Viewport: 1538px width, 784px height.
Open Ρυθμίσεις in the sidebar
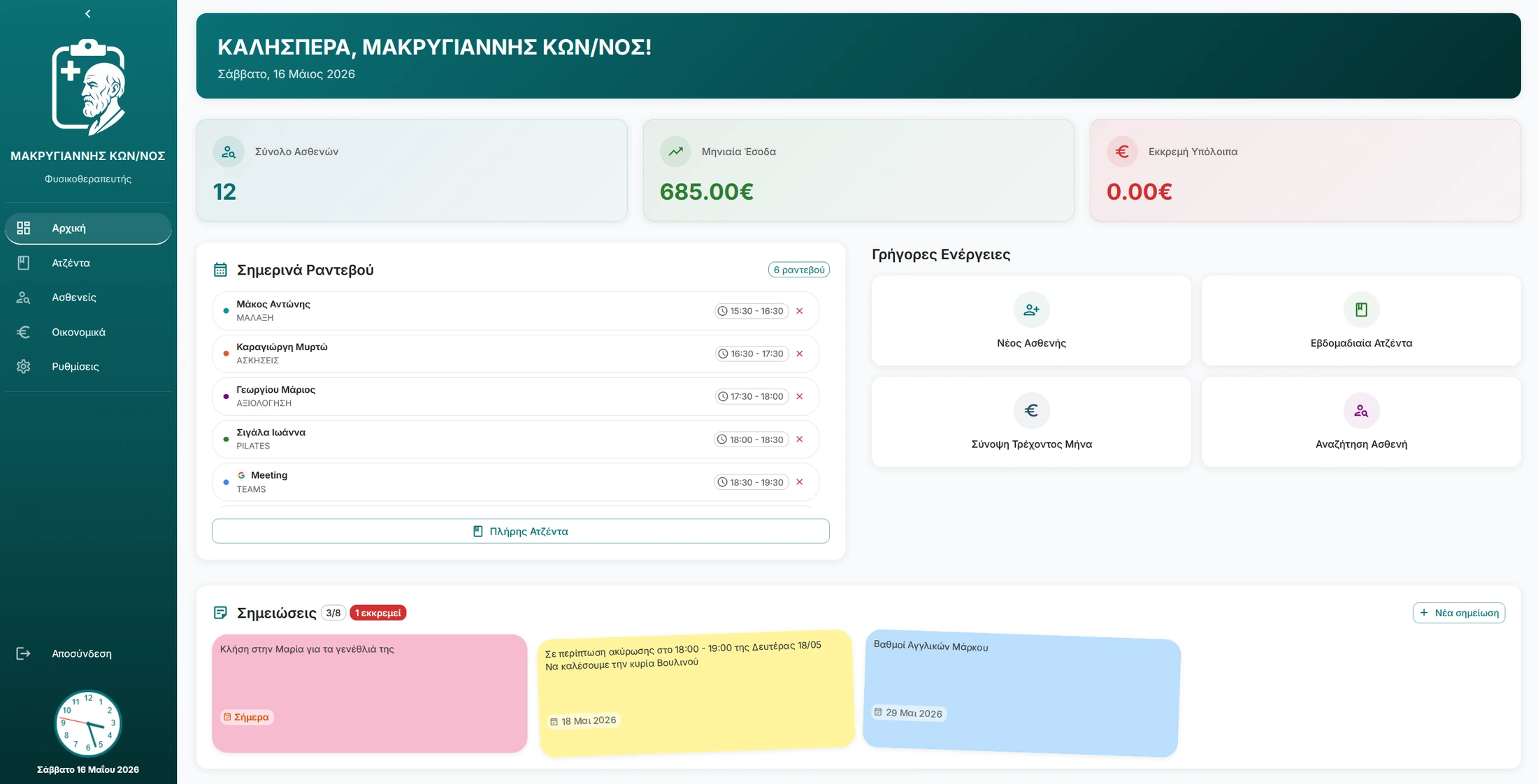click(88, 366)
